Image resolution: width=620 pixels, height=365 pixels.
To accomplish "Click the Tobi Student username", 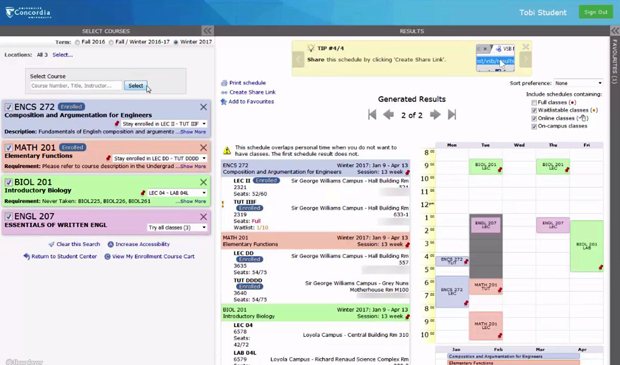I will (543, 13).
